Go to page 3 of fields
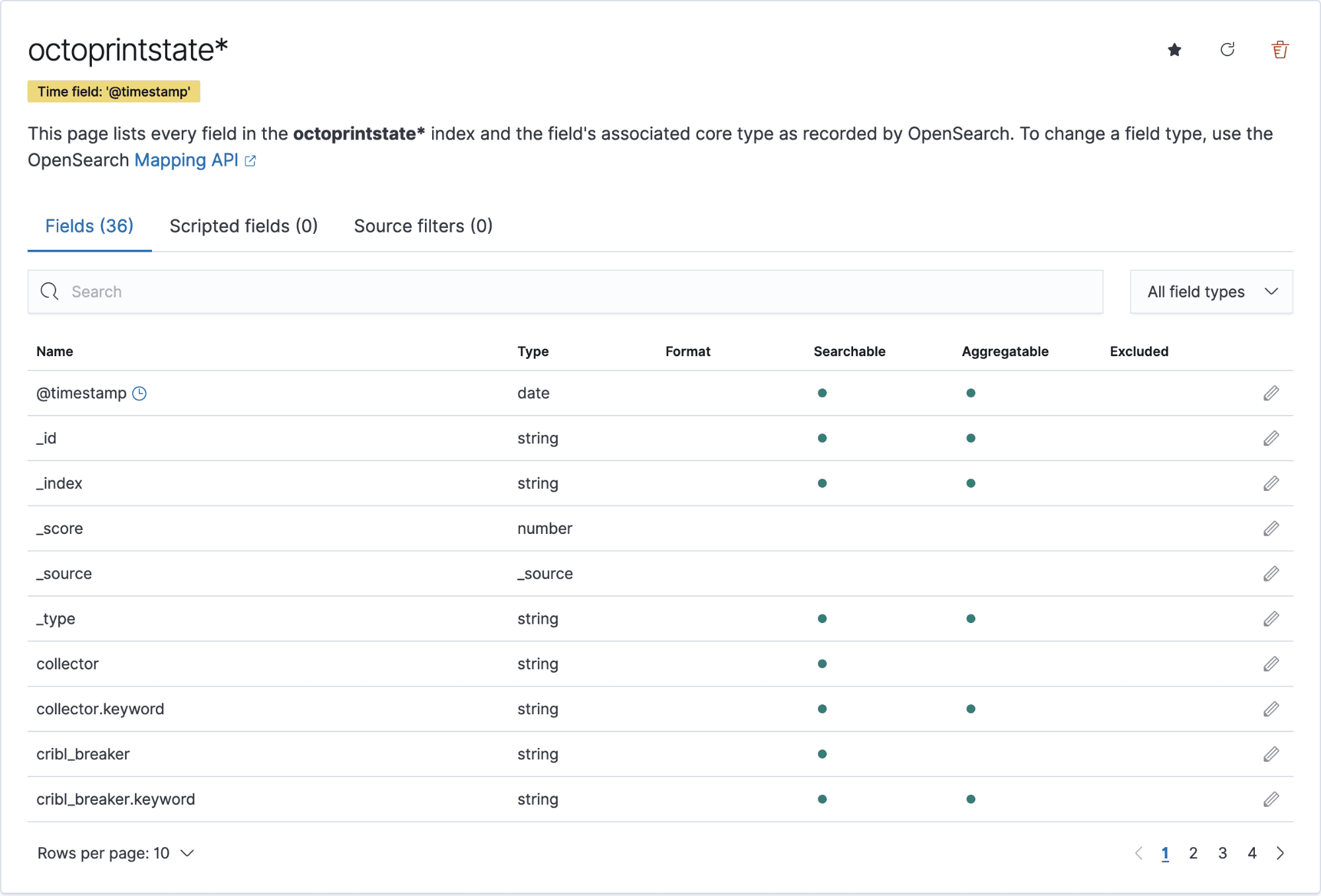 tap(1223, 854)
